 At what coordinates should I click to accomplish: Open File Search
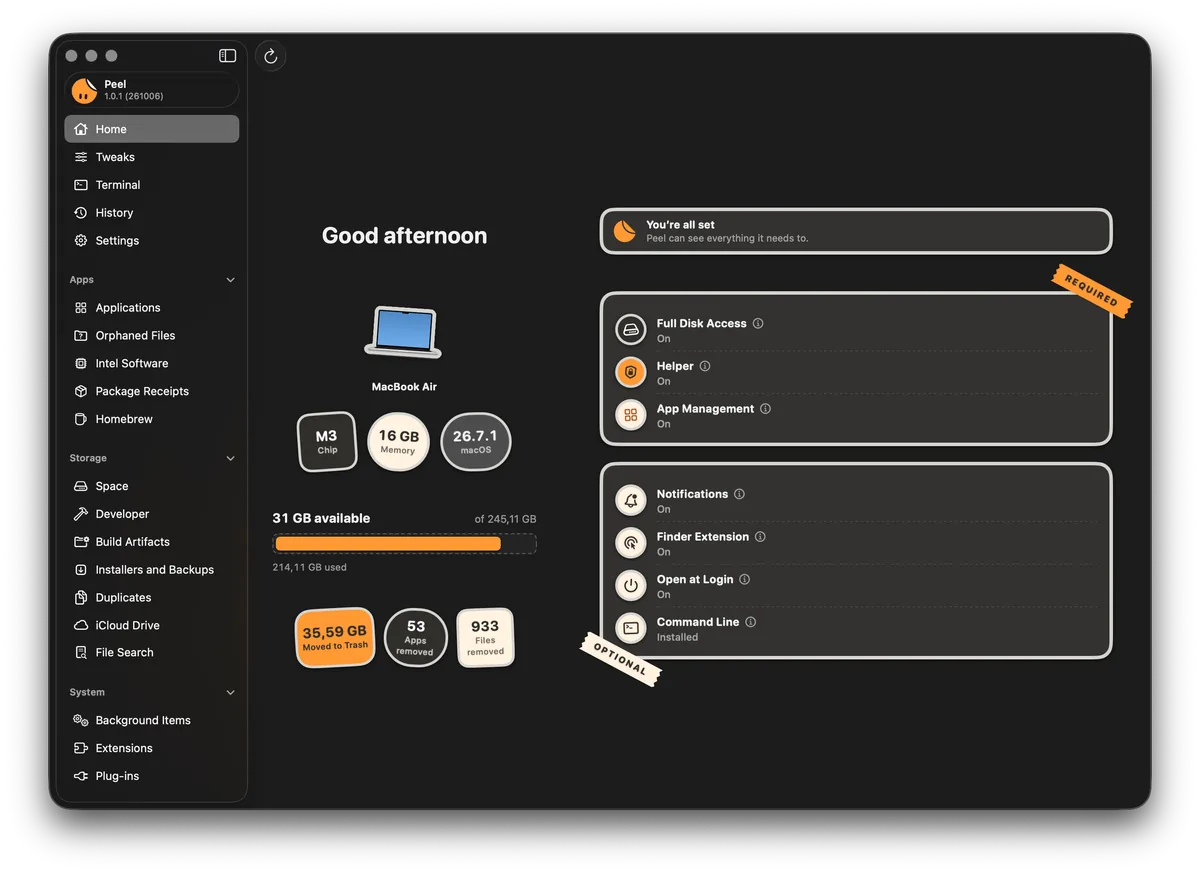point(152,653)
